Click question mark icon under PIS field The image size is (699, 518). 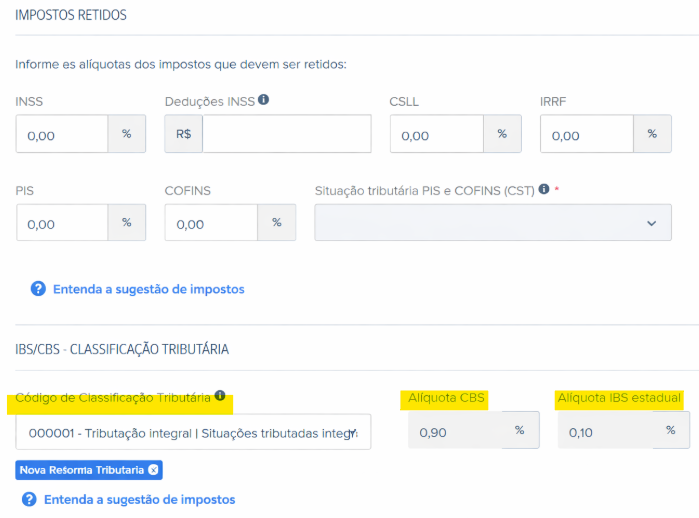(x=38, y=289)
